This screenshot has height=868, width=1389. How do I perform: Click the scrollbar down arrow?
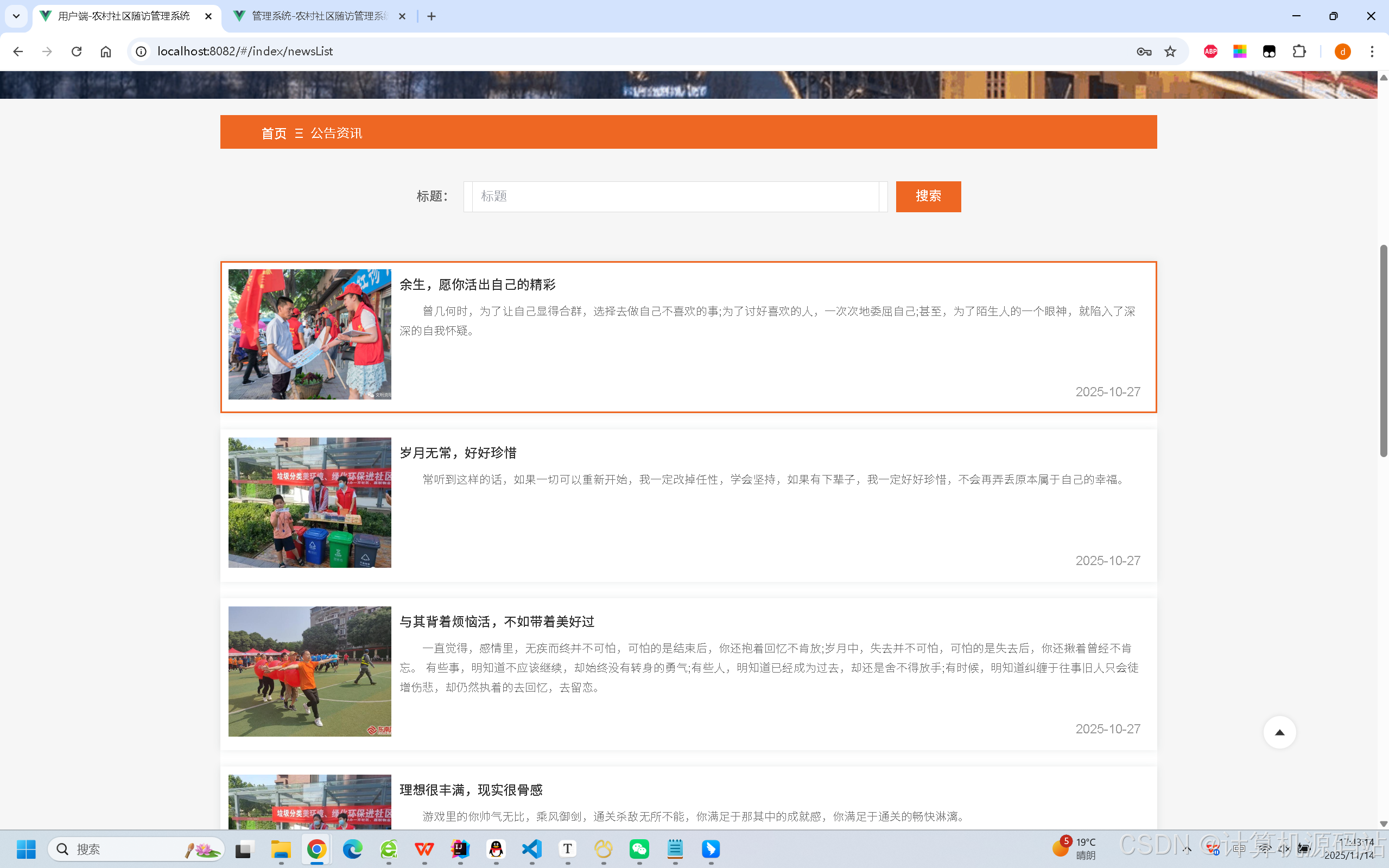(1383, 824)
